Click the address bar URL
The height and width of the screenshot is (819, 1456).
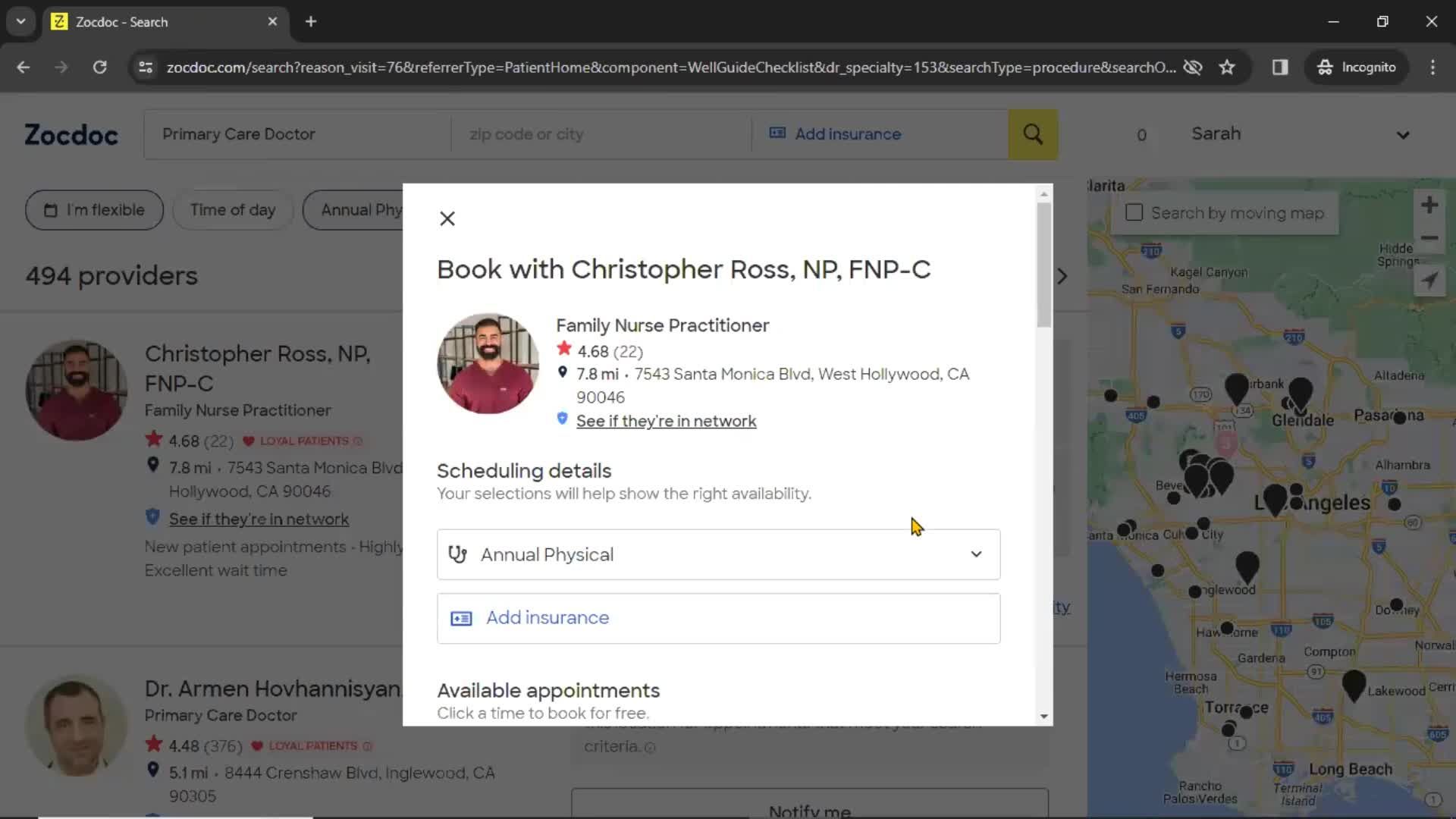click(670, 67)
